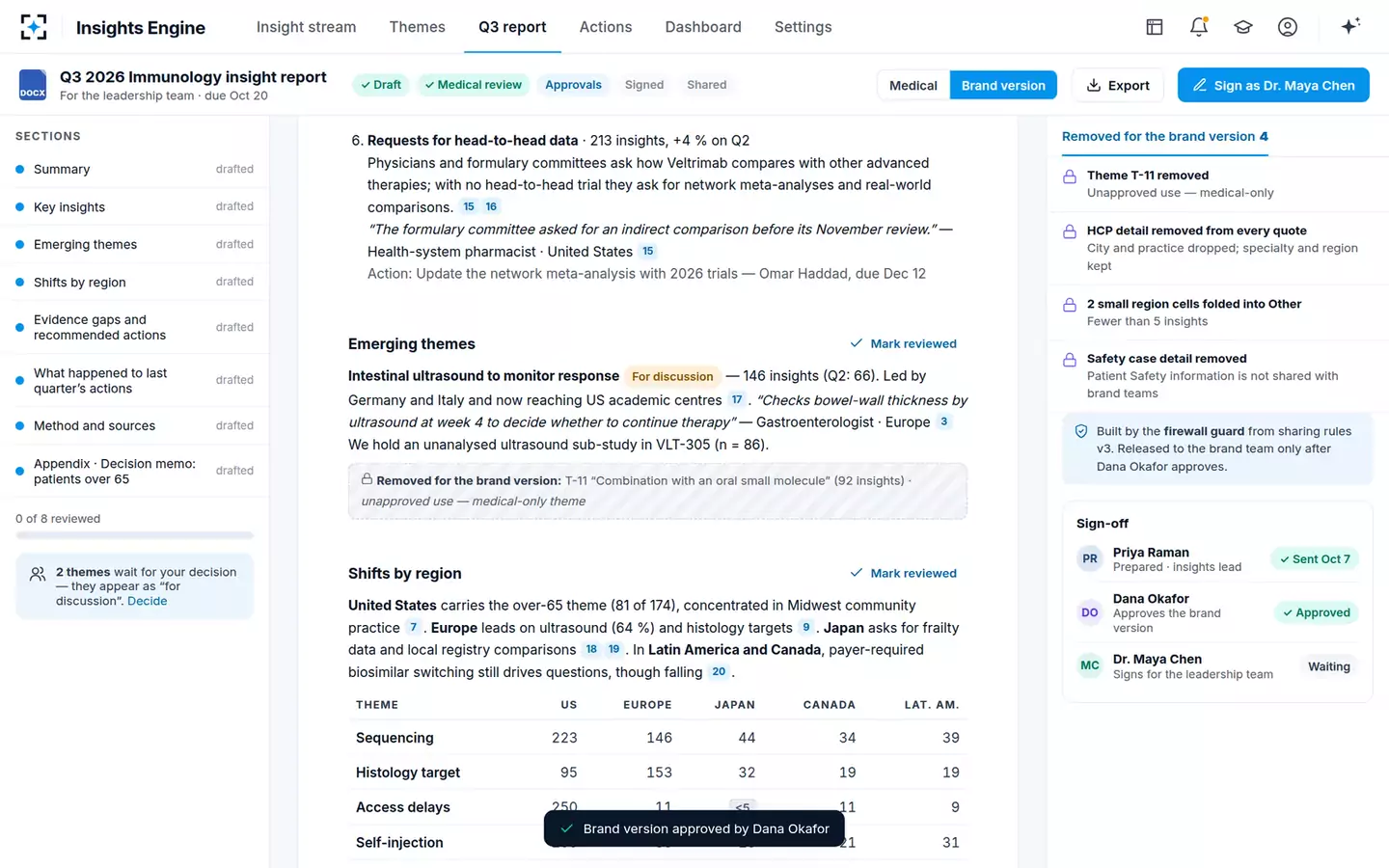Mark Emerging themes as reviewed
Image resolution: width=1389 pixels, height=868 pixels.
click(x=904, y=343)
